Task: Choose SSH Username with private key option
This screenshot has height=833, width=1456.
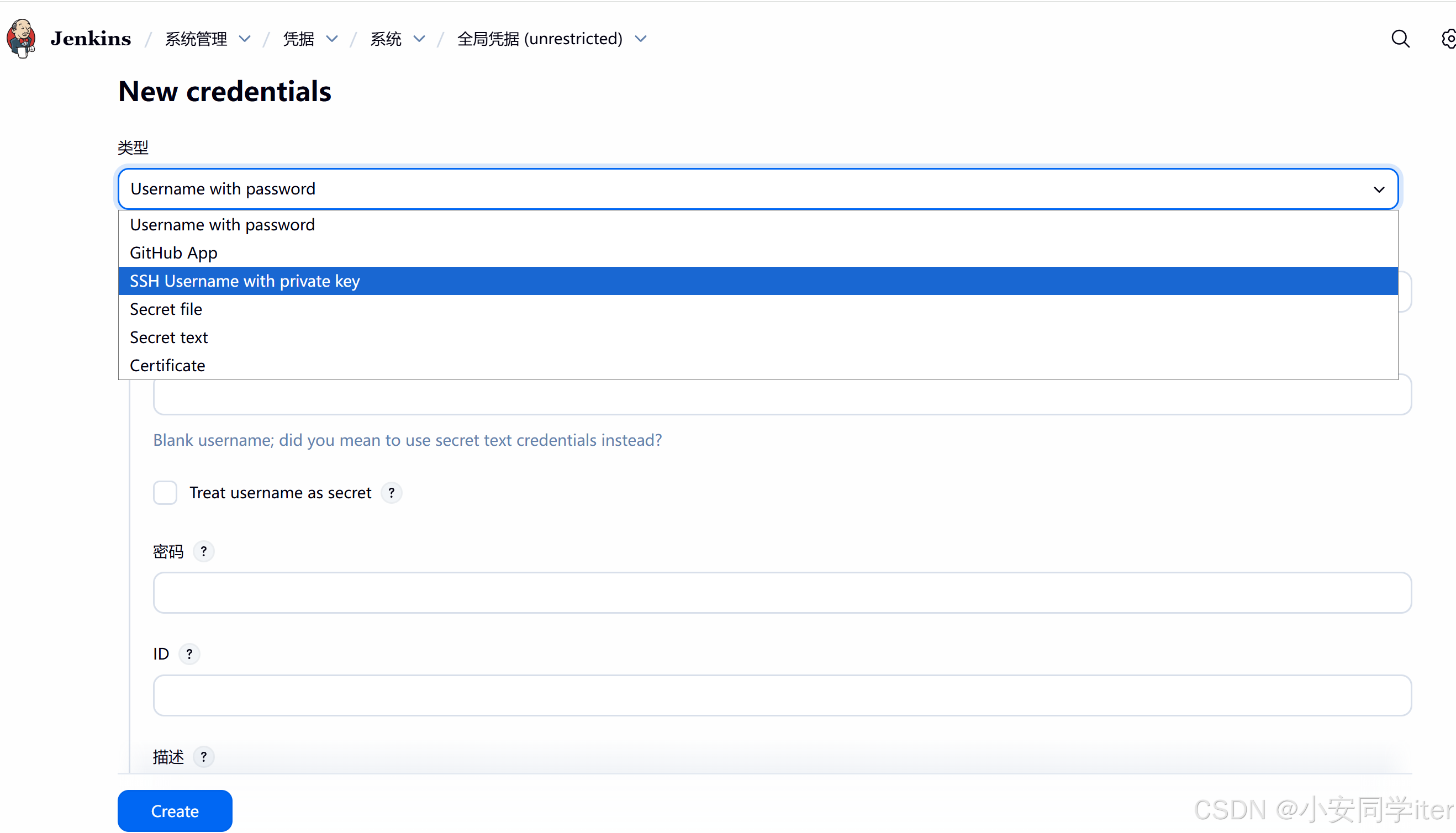Action: pos(245,281)
